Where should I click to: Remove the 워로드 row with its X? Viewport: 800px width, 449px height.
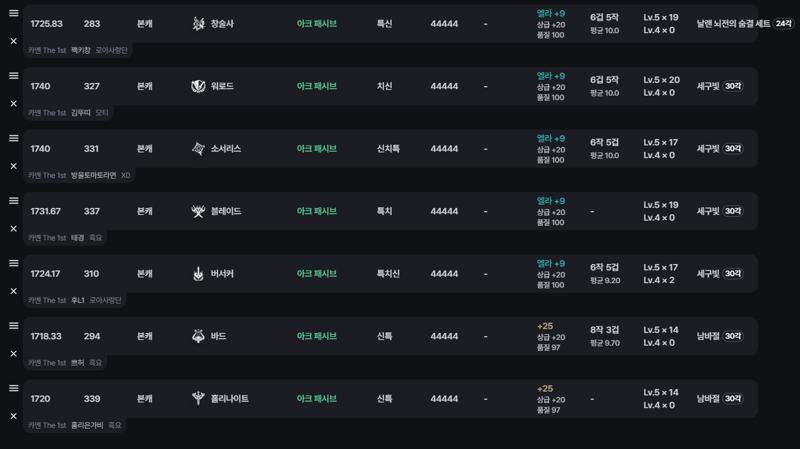(x=14, y=104)
